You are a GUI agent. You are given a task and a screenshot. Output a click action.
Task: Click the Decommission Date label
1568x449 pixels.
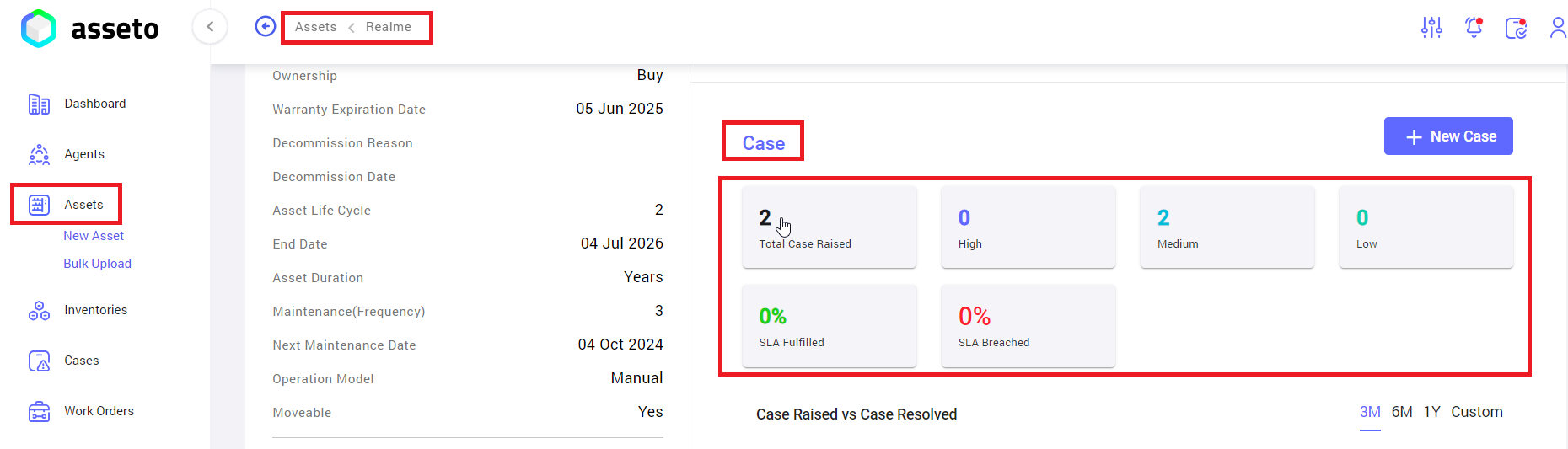click(334, 177)
